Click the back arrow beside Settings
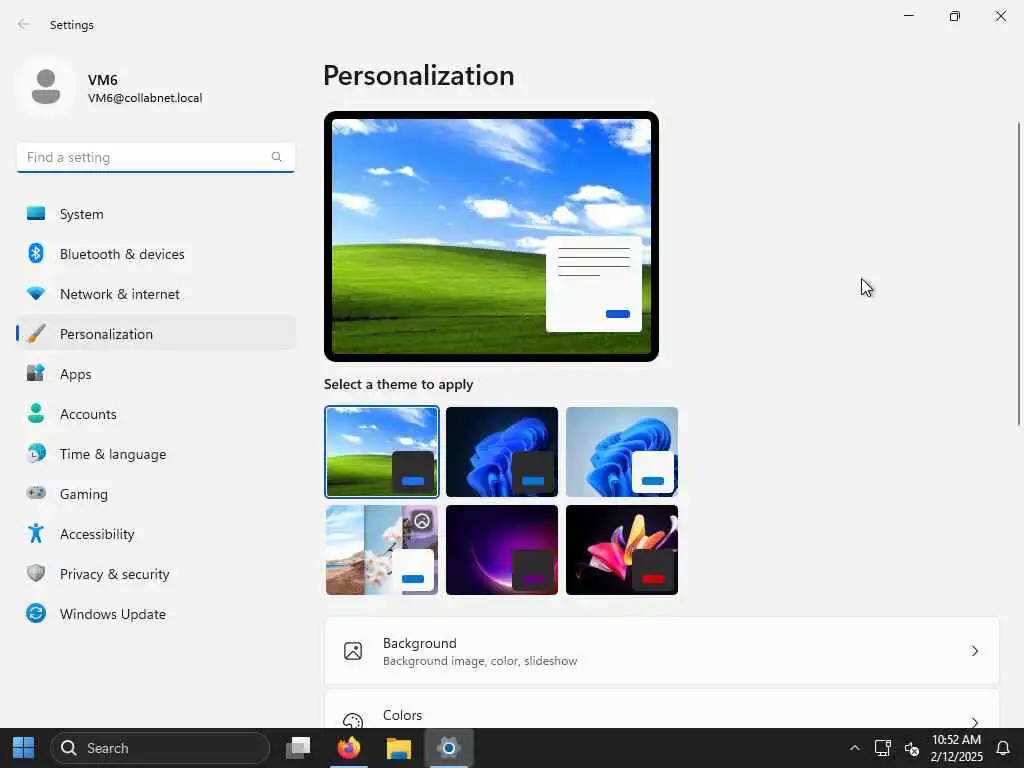The height and width of the screenshot is (768, 1024). (24, 24)
